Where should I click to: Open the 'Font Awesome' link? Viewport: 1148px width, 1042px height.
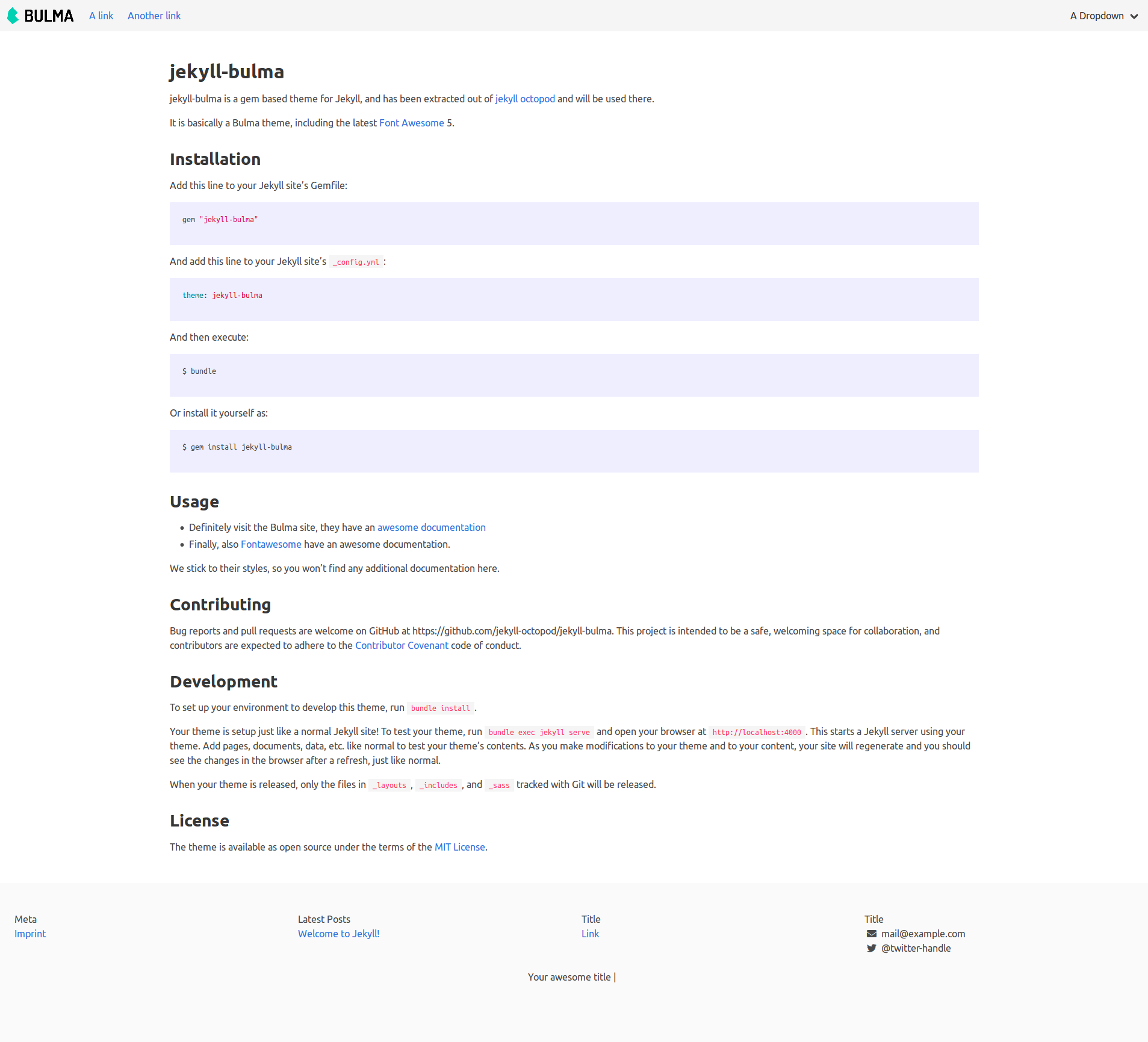pos(412,123)
